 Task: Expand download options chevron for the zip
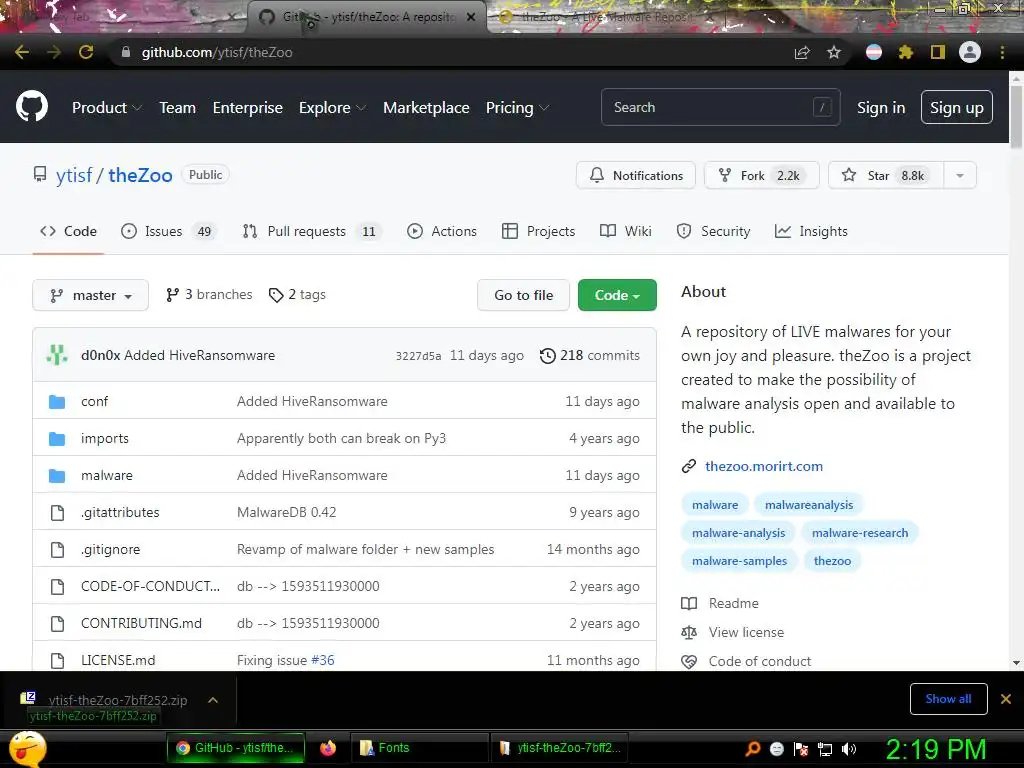[x=213, y=699]
